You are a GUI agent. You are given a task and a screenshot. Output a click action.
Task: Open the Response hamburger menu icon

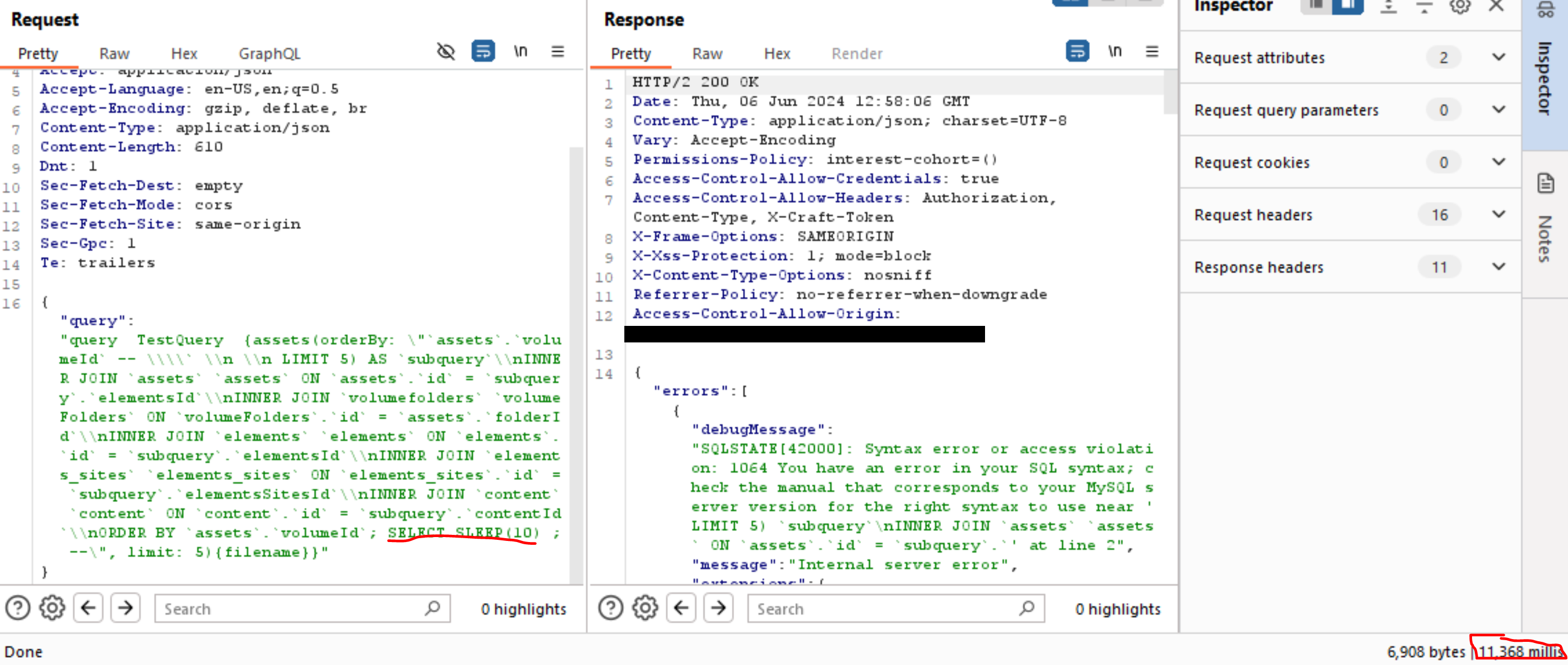tap(1151, 52)
